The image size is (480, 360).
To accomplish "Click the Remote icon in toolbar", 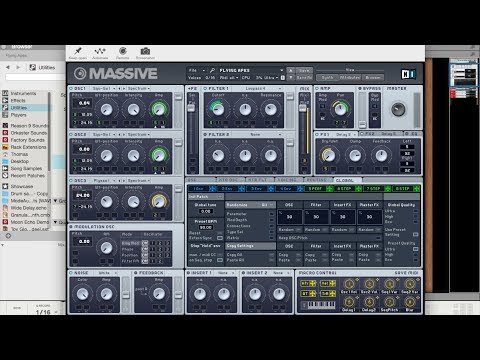I will point(123,51).
